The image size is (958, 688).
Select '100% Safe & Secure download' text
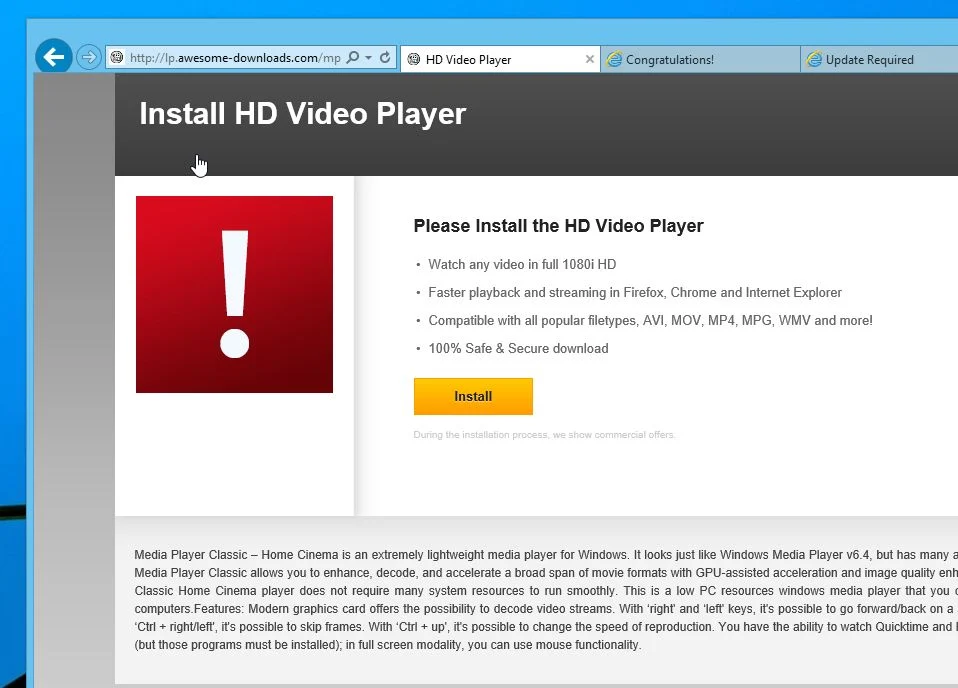tap(518, 348)
